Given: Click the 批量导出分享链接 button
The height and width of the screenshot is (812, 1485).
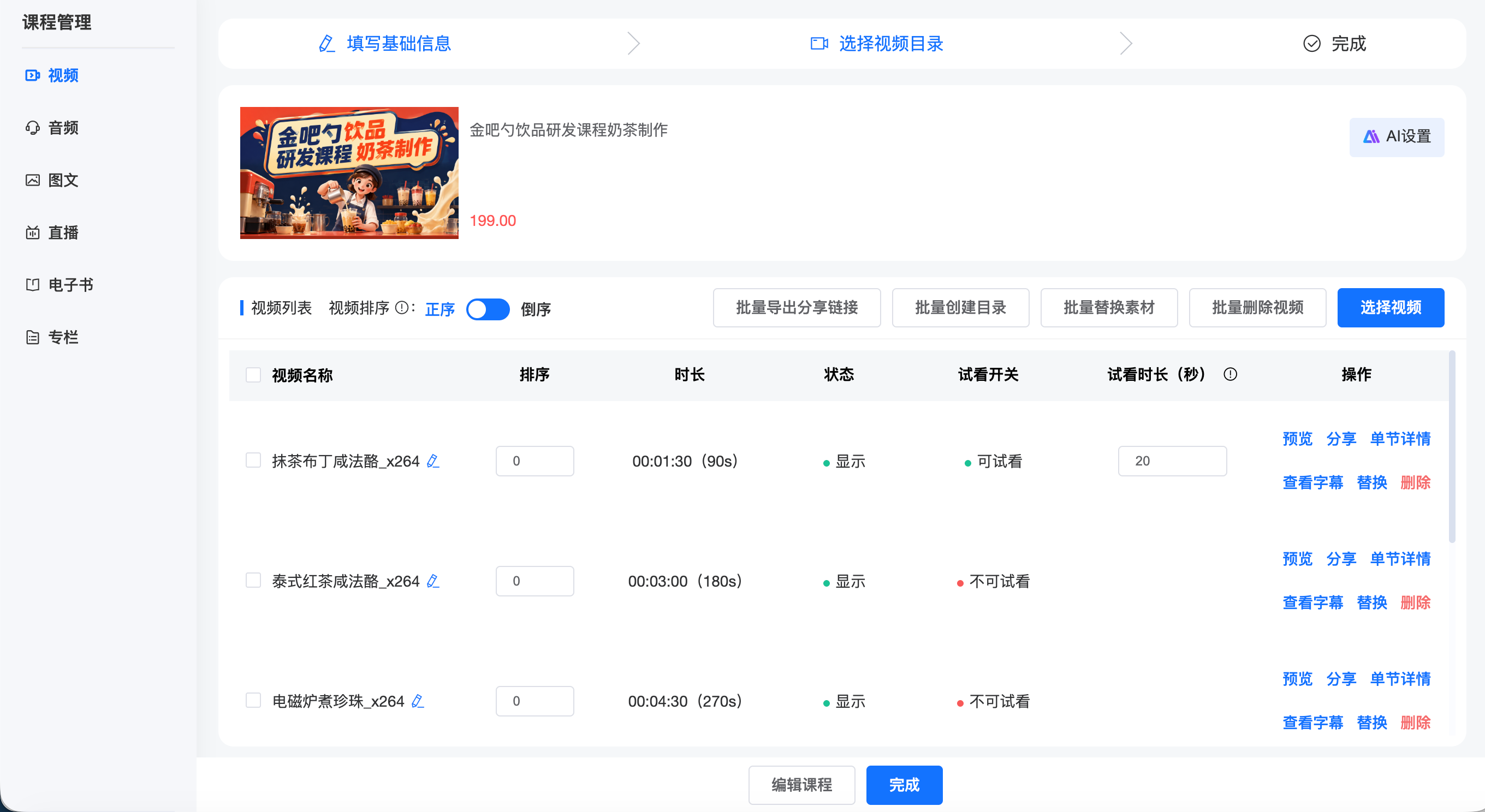Looking at the screenshot, I should 797,308.
